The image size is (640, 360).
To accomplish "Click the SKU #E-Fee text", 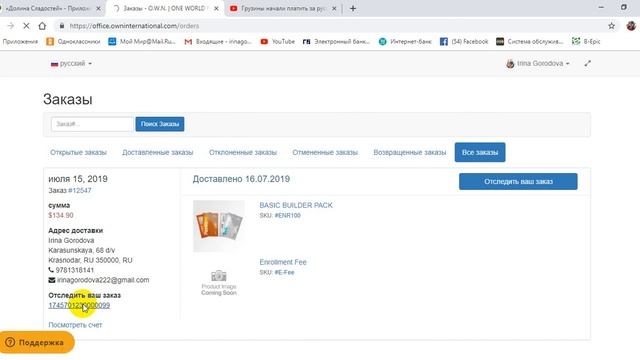I will [x=277, y=272].
